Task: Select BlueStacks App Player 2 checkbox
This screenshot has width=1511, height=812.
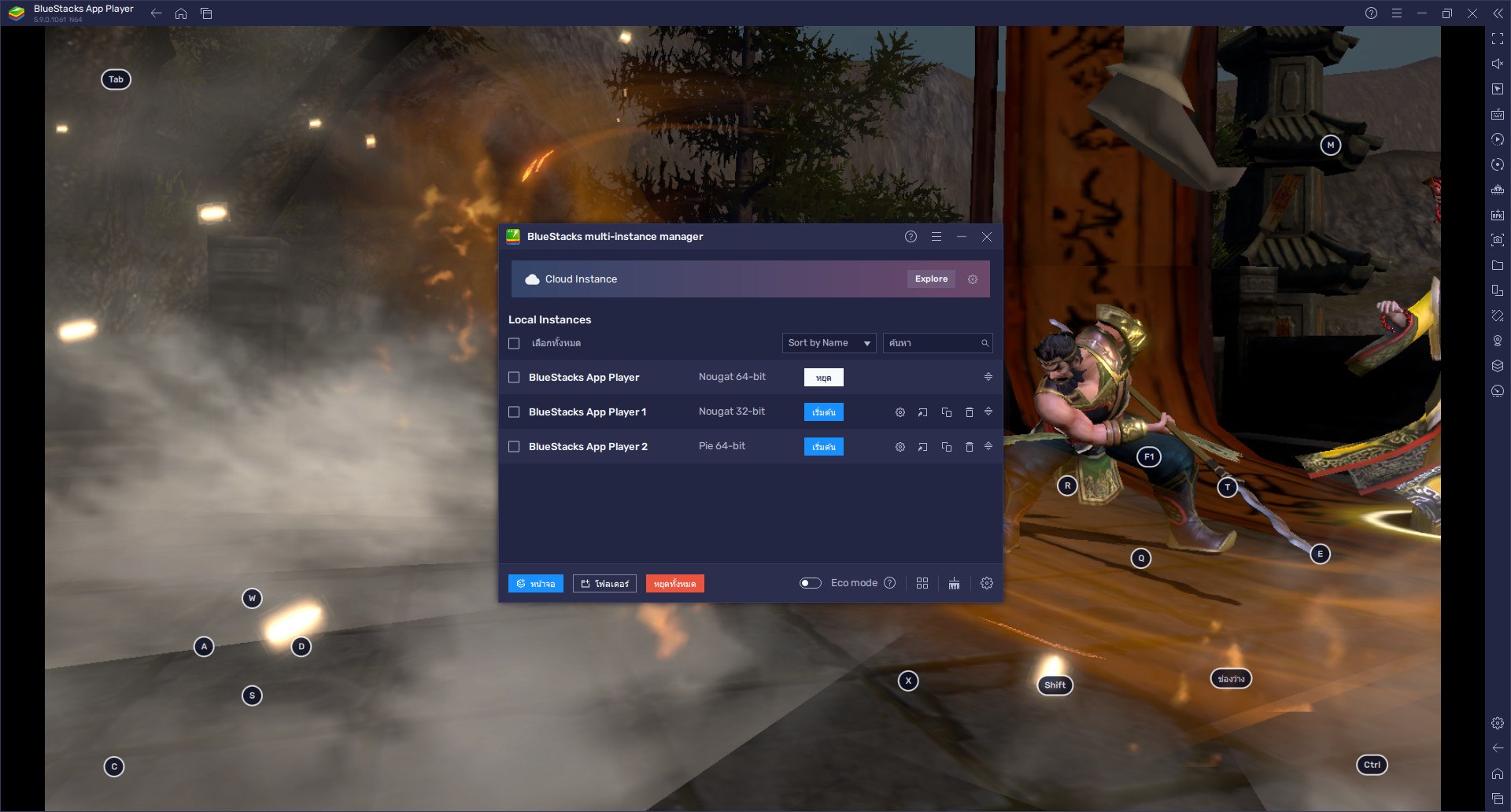Action: pos(514,447)
